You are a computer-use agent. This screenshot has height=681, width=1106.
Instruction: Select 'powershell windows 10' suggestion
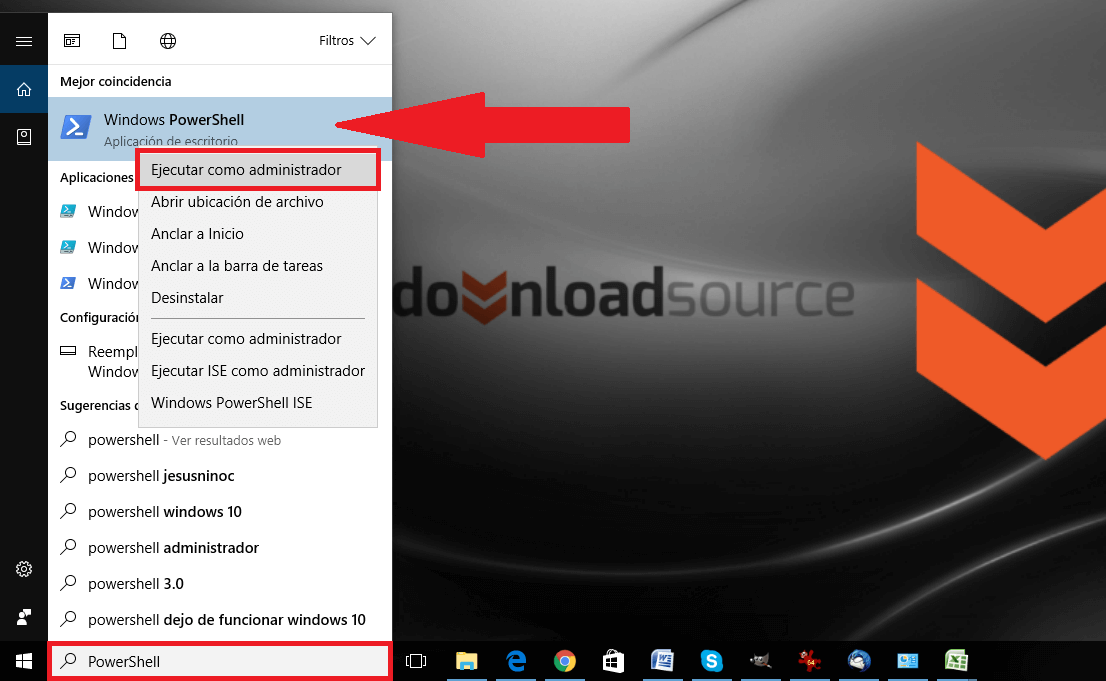pos(220,512)
